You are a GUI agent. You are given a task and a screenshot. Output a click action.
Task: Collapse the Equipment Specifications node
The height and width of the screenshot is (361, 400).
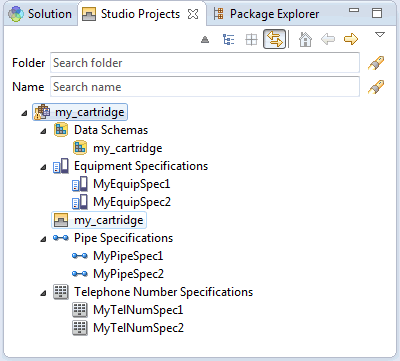point(43,167)
